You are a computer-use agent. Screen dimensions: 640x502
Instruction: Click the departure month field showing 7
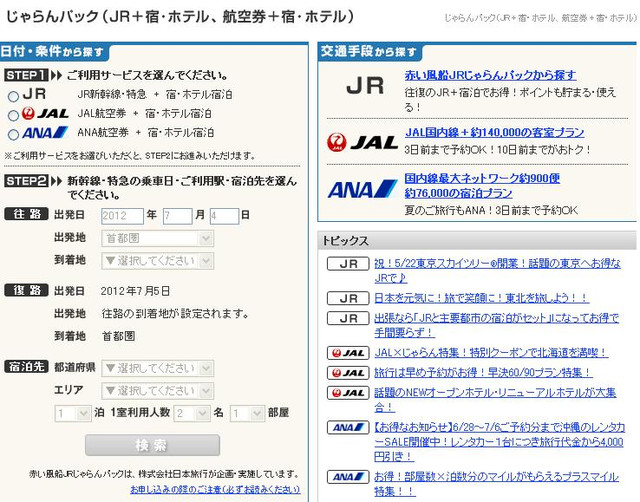178,216
